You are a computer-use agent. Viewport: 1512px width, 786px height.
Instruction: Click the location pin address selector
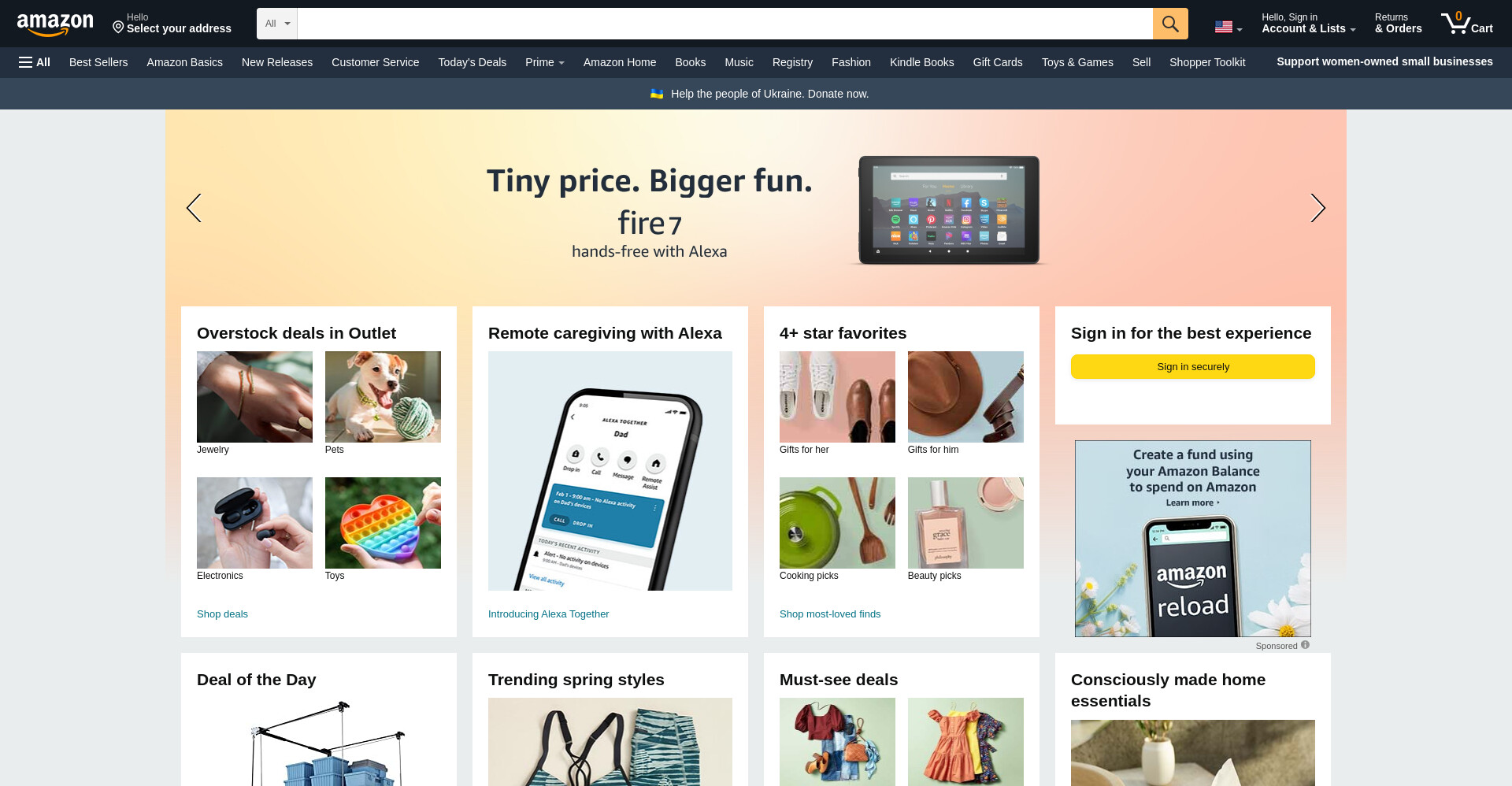pos(172,23)
